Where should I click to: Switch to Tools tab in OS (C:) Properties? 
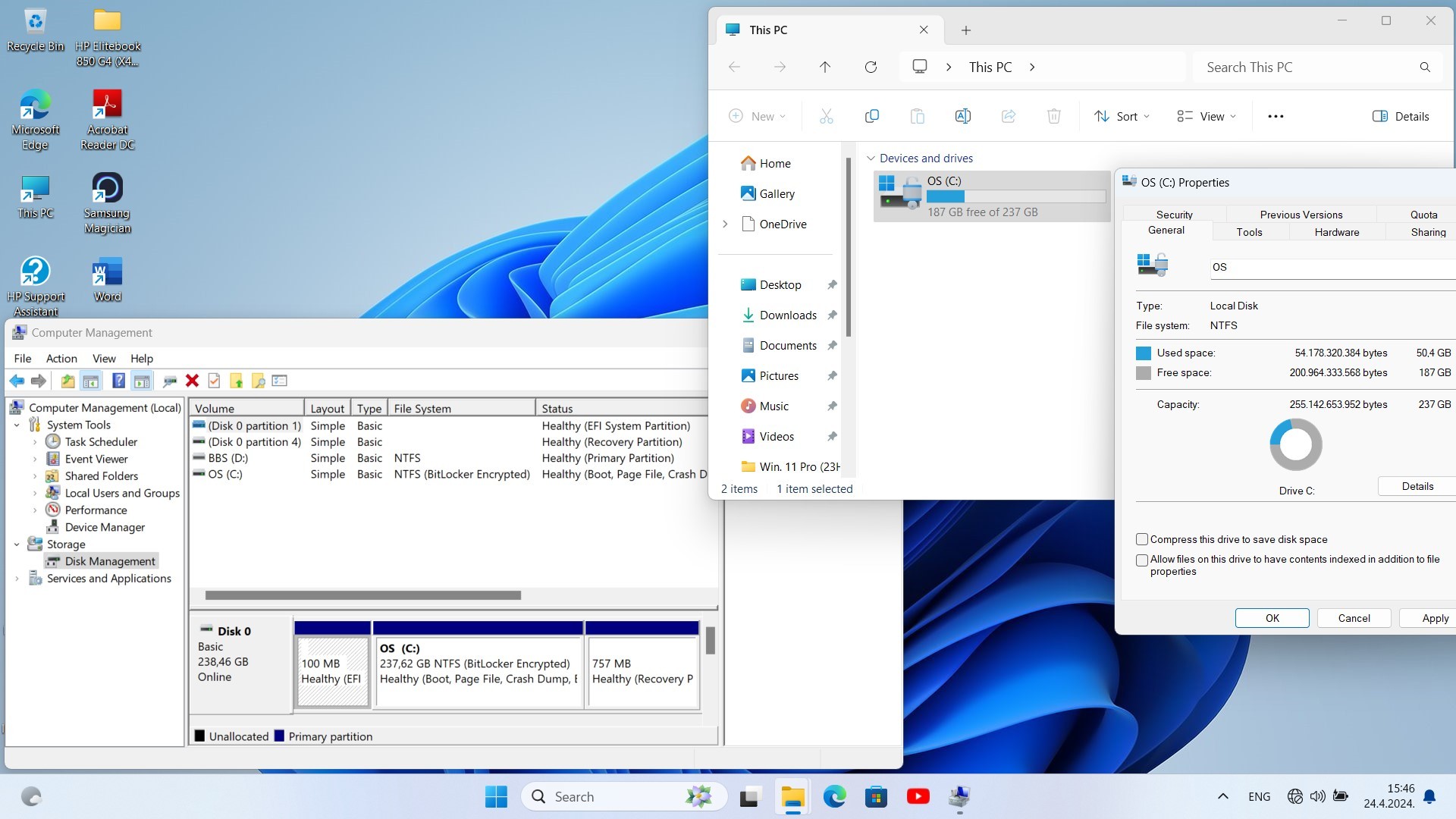pyautogui.click(x=1249, y=232)
